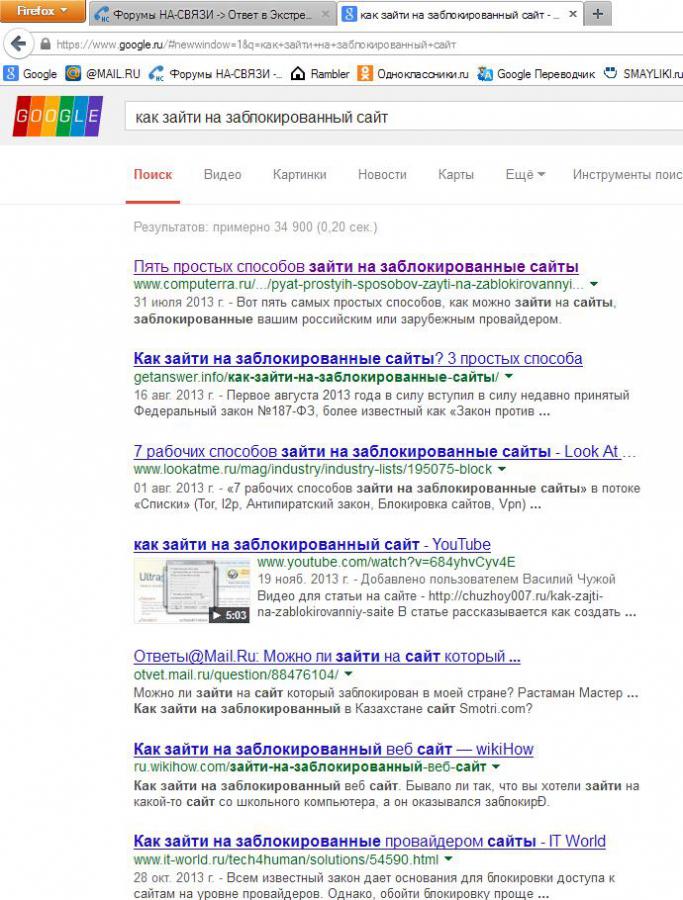The height and width of the screenshot is (900, 683).
Task: Click the snippet dated 28 окт. 2013
Action: (x=374, y=886)
